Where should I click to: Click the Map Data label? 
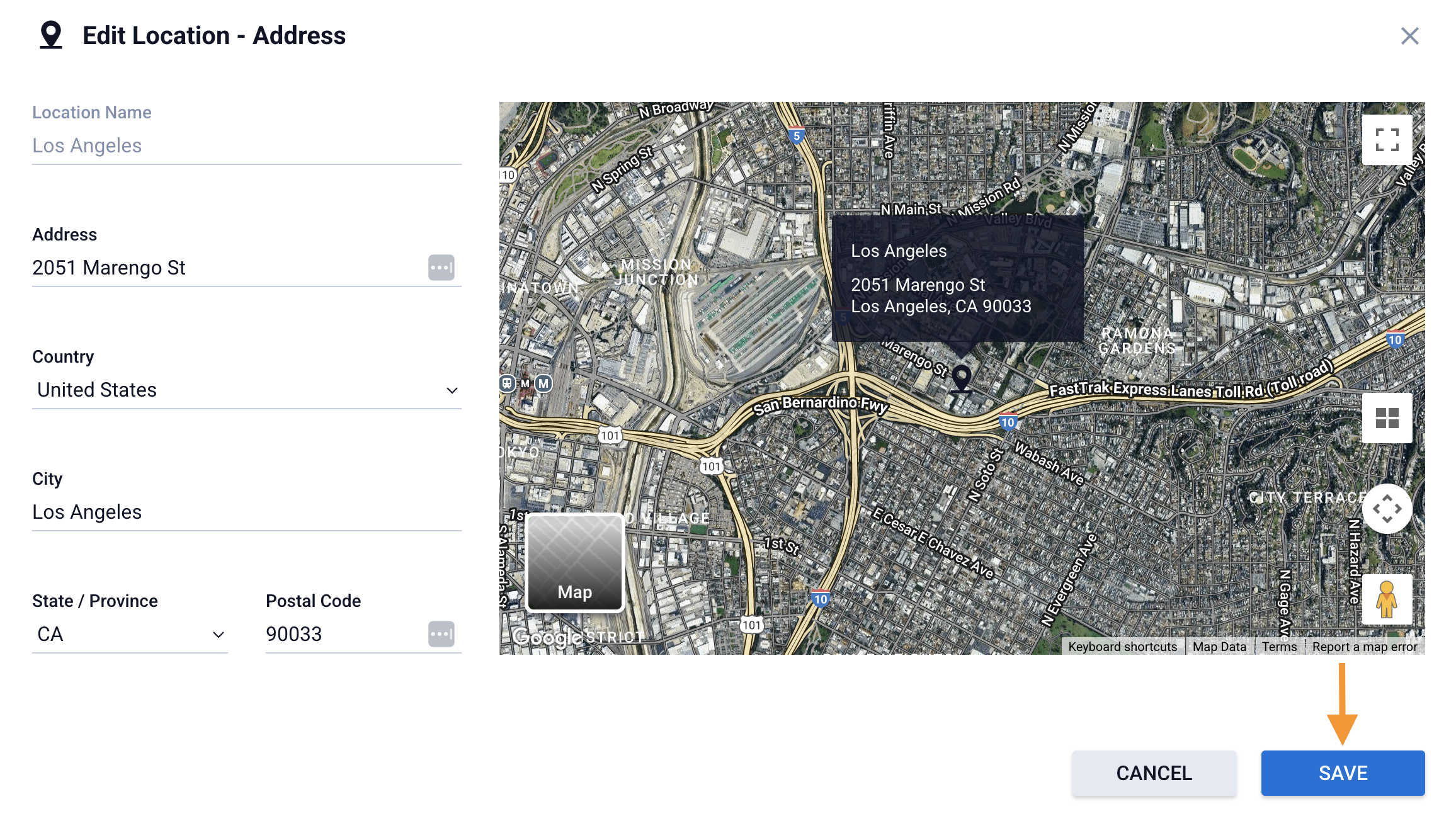1219,647
